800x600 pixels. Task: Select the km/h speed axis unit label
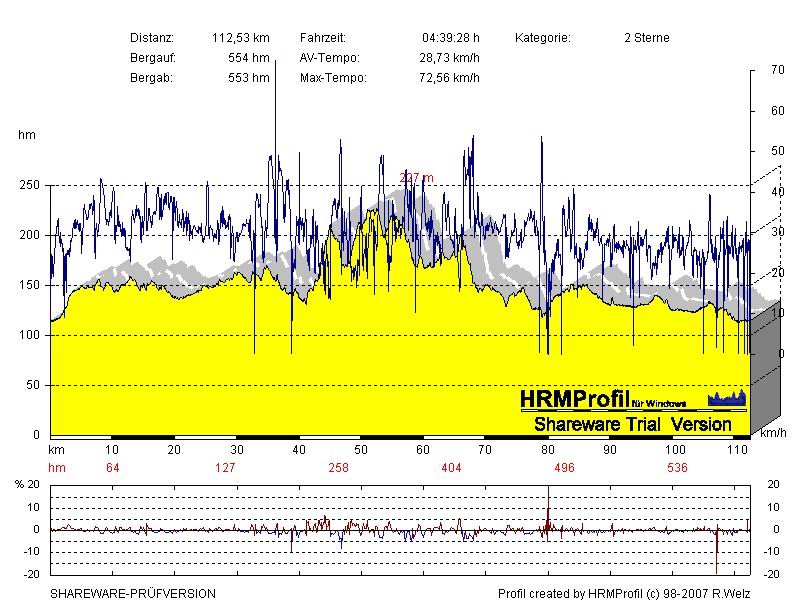(x=772, y=435)
